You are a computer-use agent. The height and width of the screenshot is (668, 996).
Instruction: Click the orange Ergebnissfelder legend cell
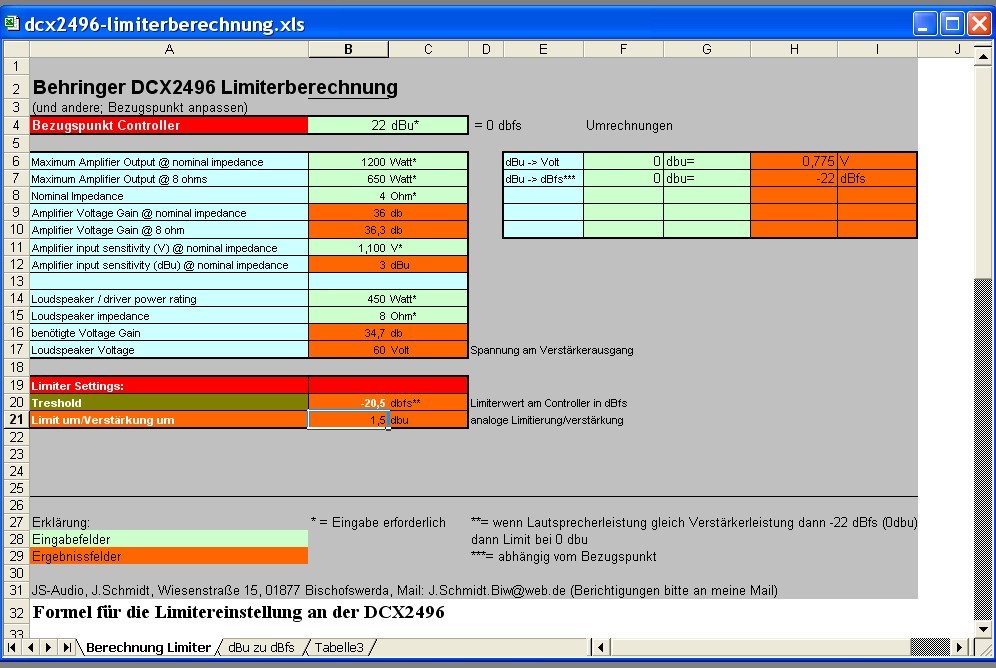169,556
